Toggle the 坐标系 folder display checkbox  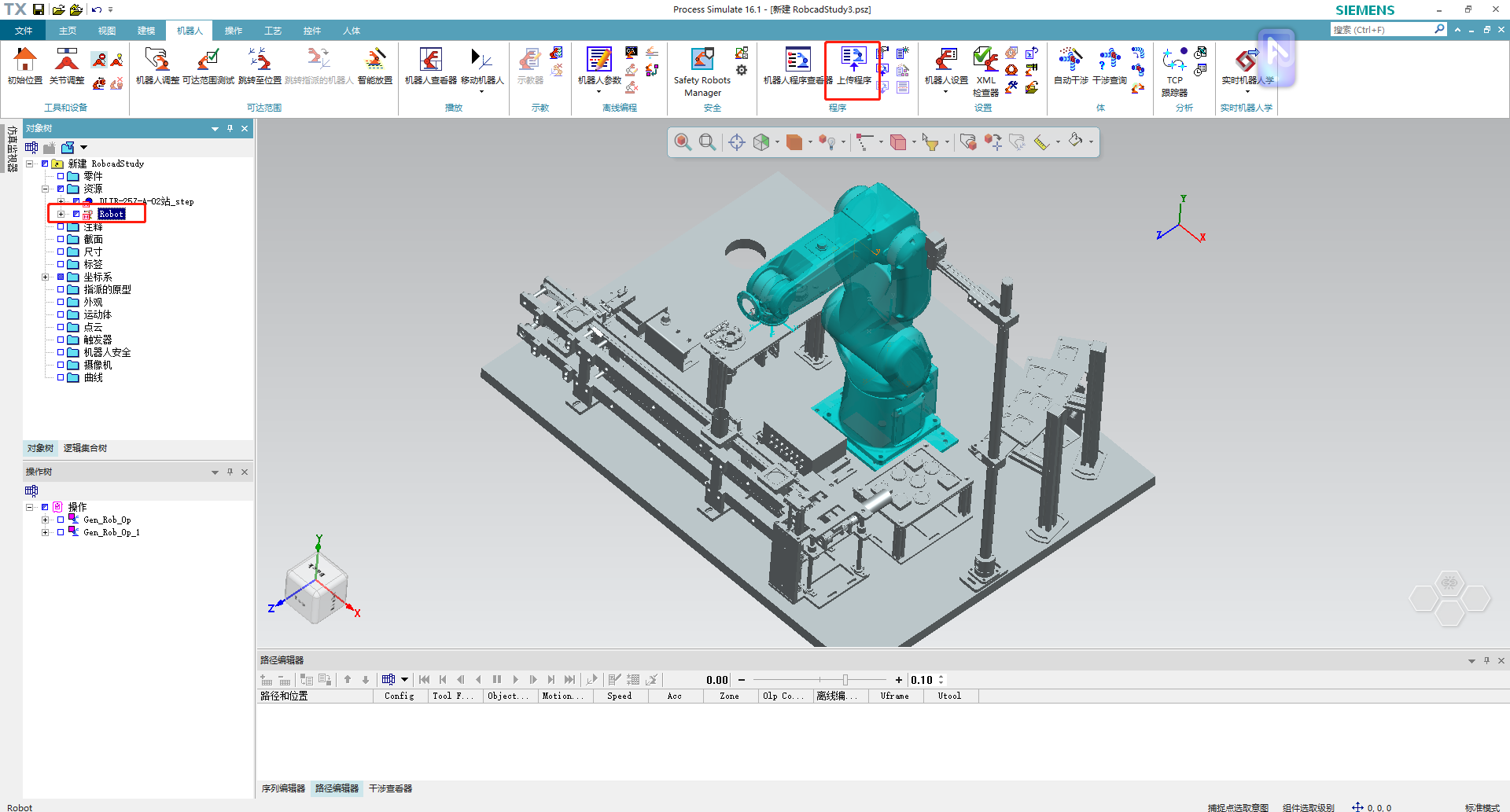61,277
